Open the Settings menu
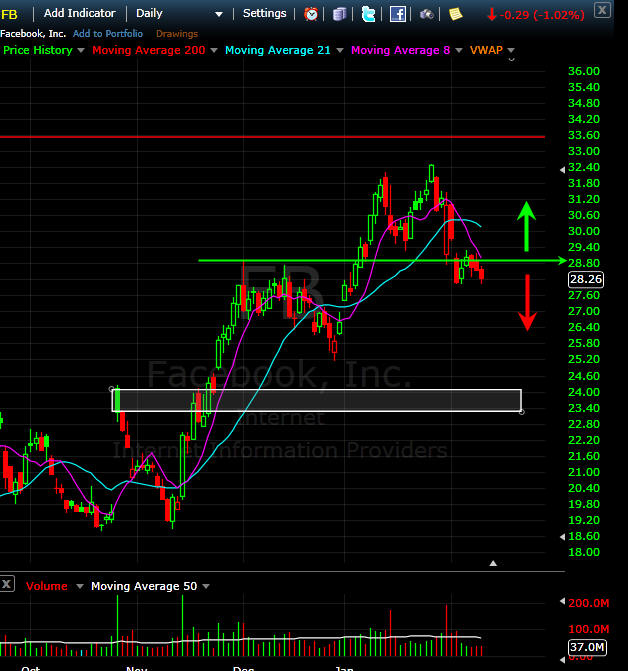 (264, 14)
